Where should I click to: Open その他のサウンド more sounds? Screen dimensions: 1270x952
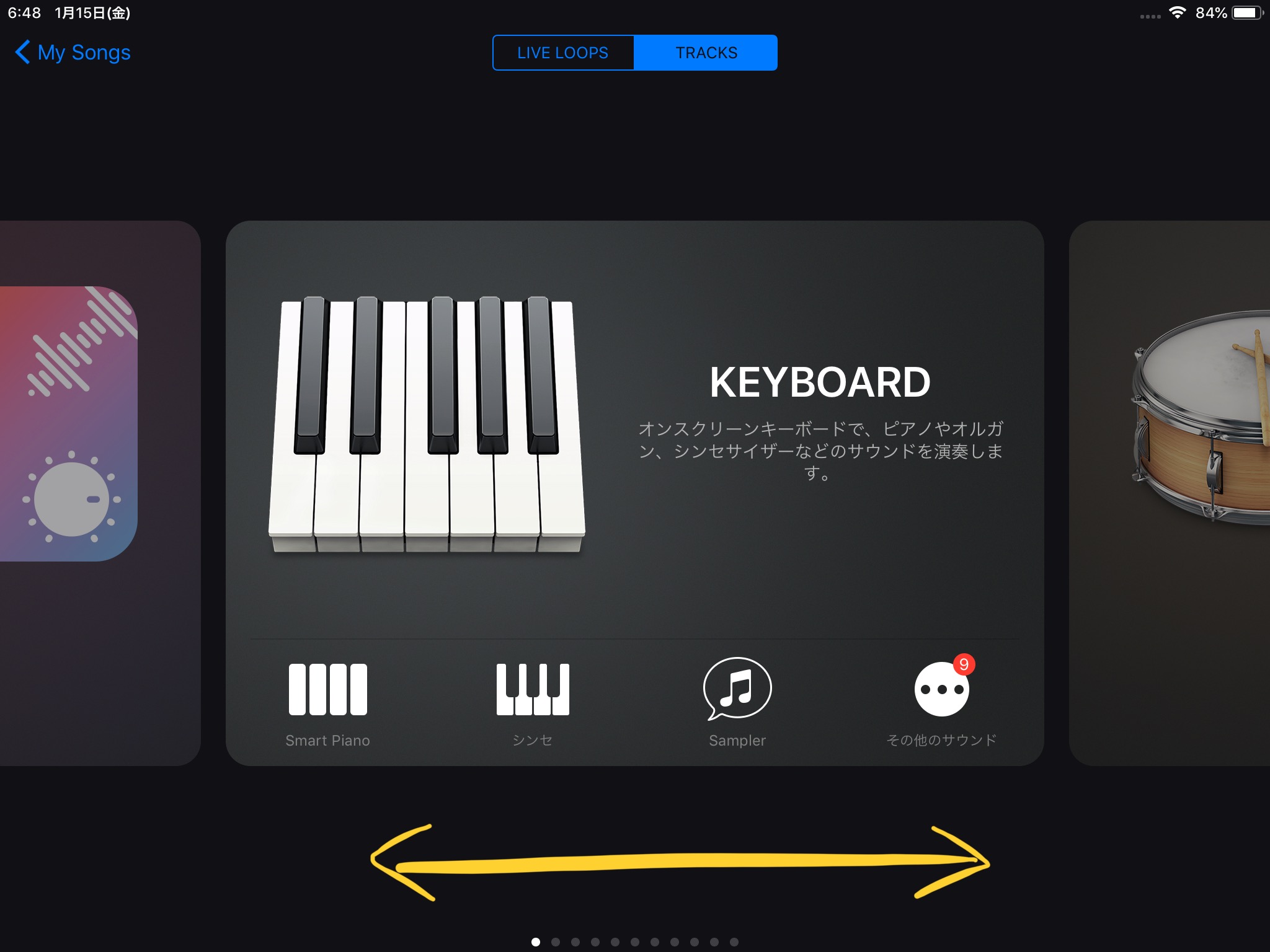[941, 689]
